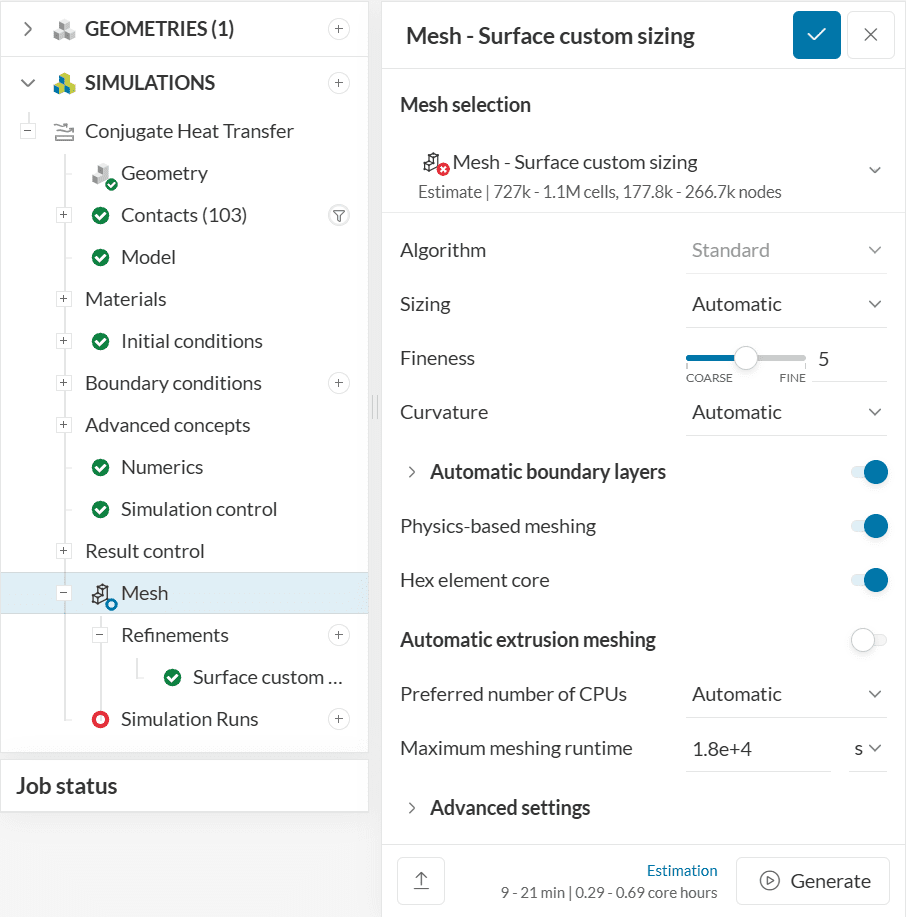Close the Mesh settings panel
The height and width of the screenshot is (917, 906).
pos(870,35)
